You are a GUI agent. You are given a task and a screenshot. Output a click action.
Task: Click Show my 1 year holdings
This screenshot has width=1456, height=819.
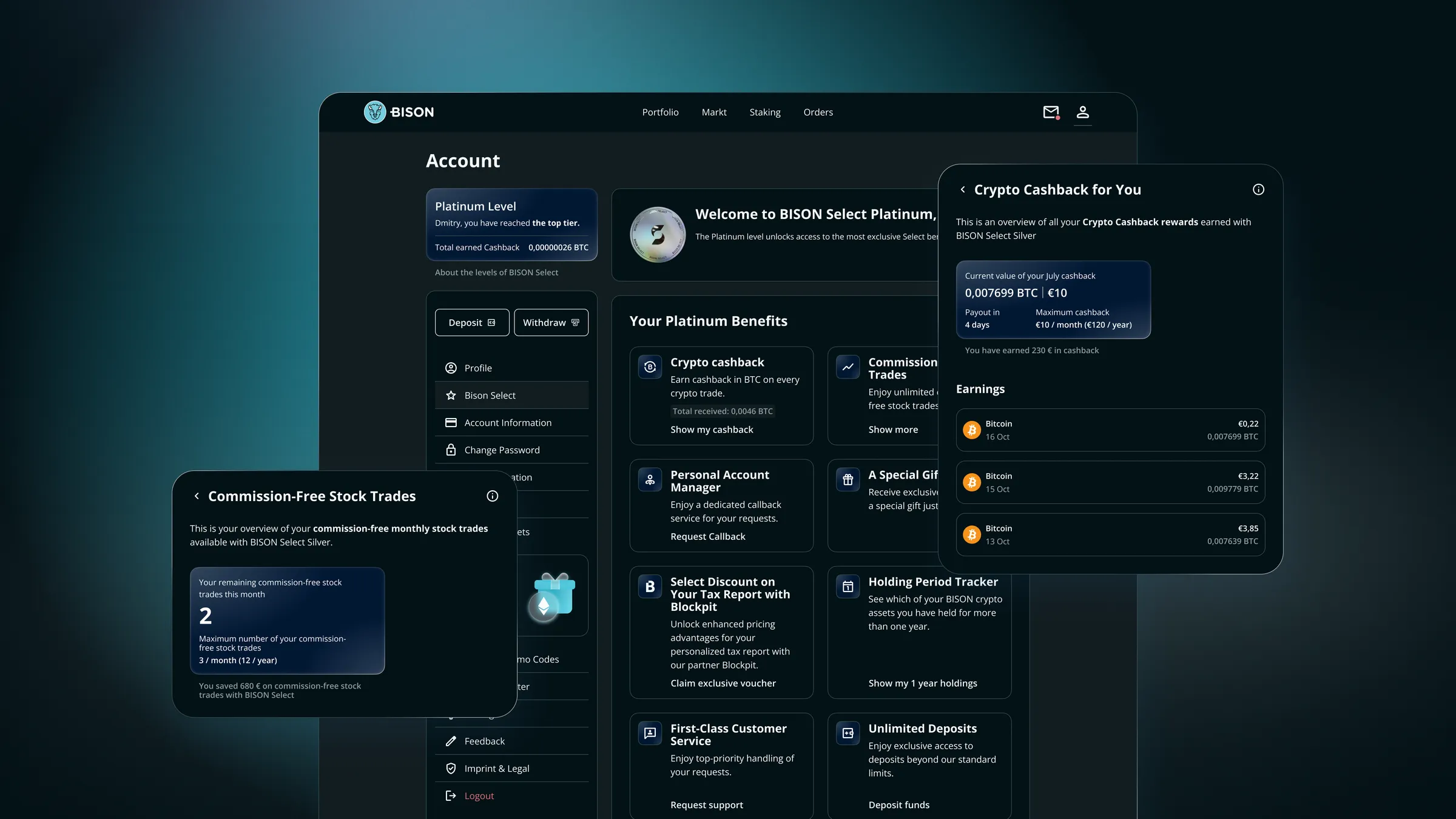[923, 683]
